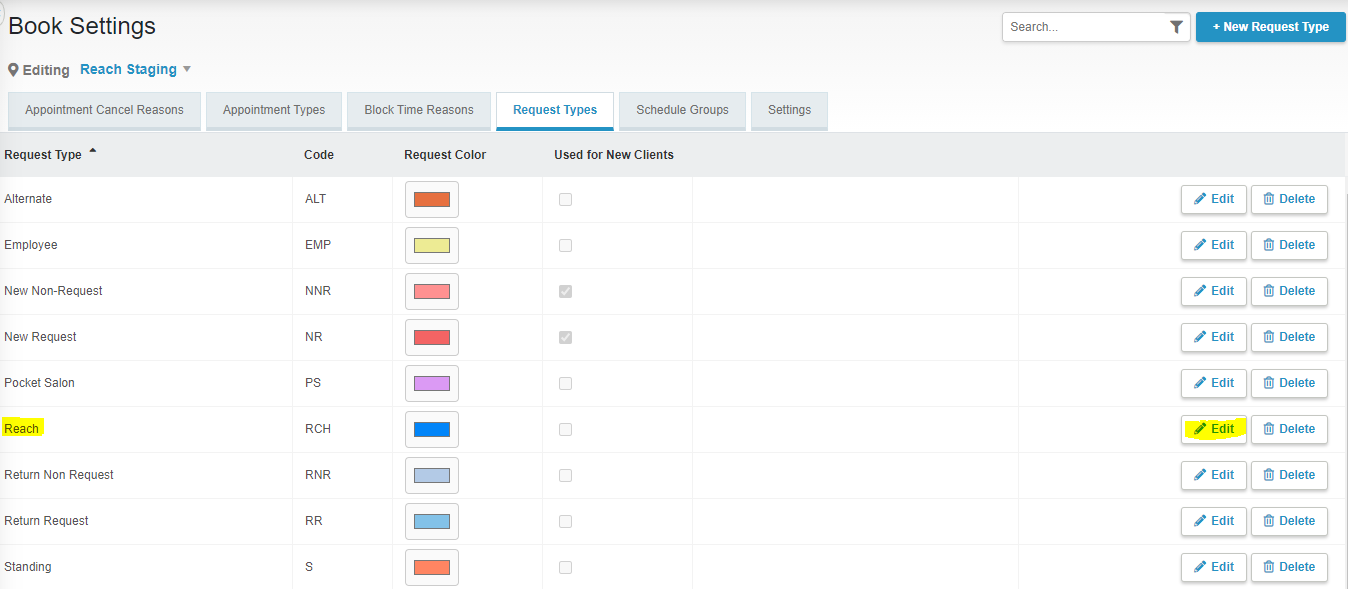1348x589 pixels.
Task: Click the Return Non Request name
Action: coord(59,475)
